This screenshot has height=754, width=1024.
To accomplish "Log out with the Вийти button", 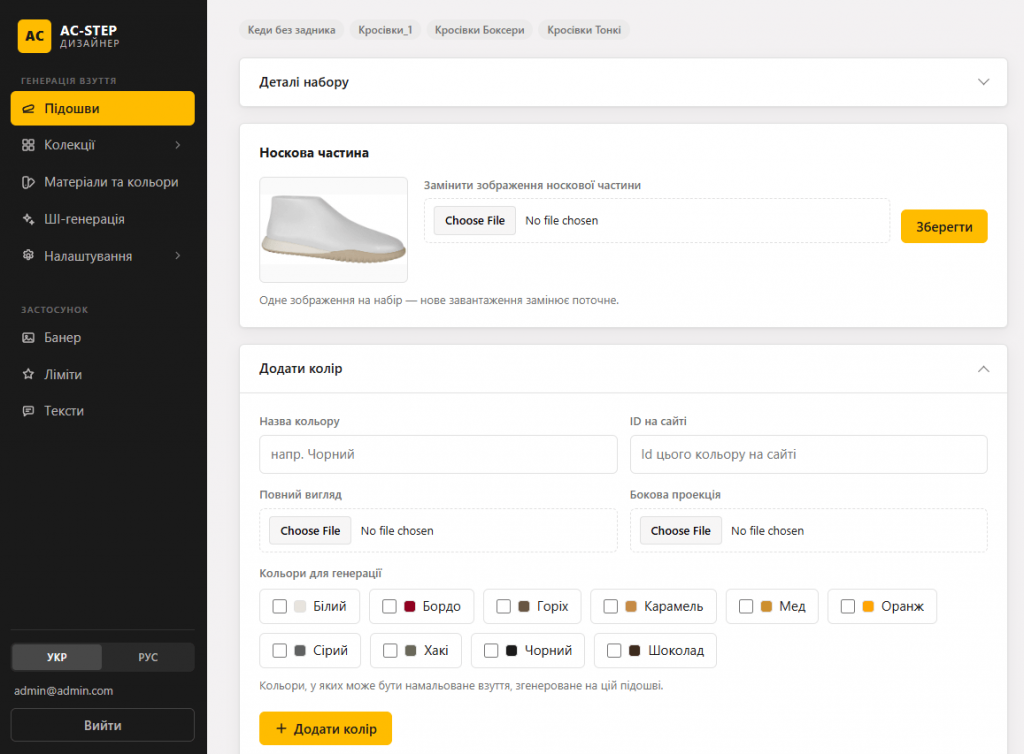I will [103, 725].
